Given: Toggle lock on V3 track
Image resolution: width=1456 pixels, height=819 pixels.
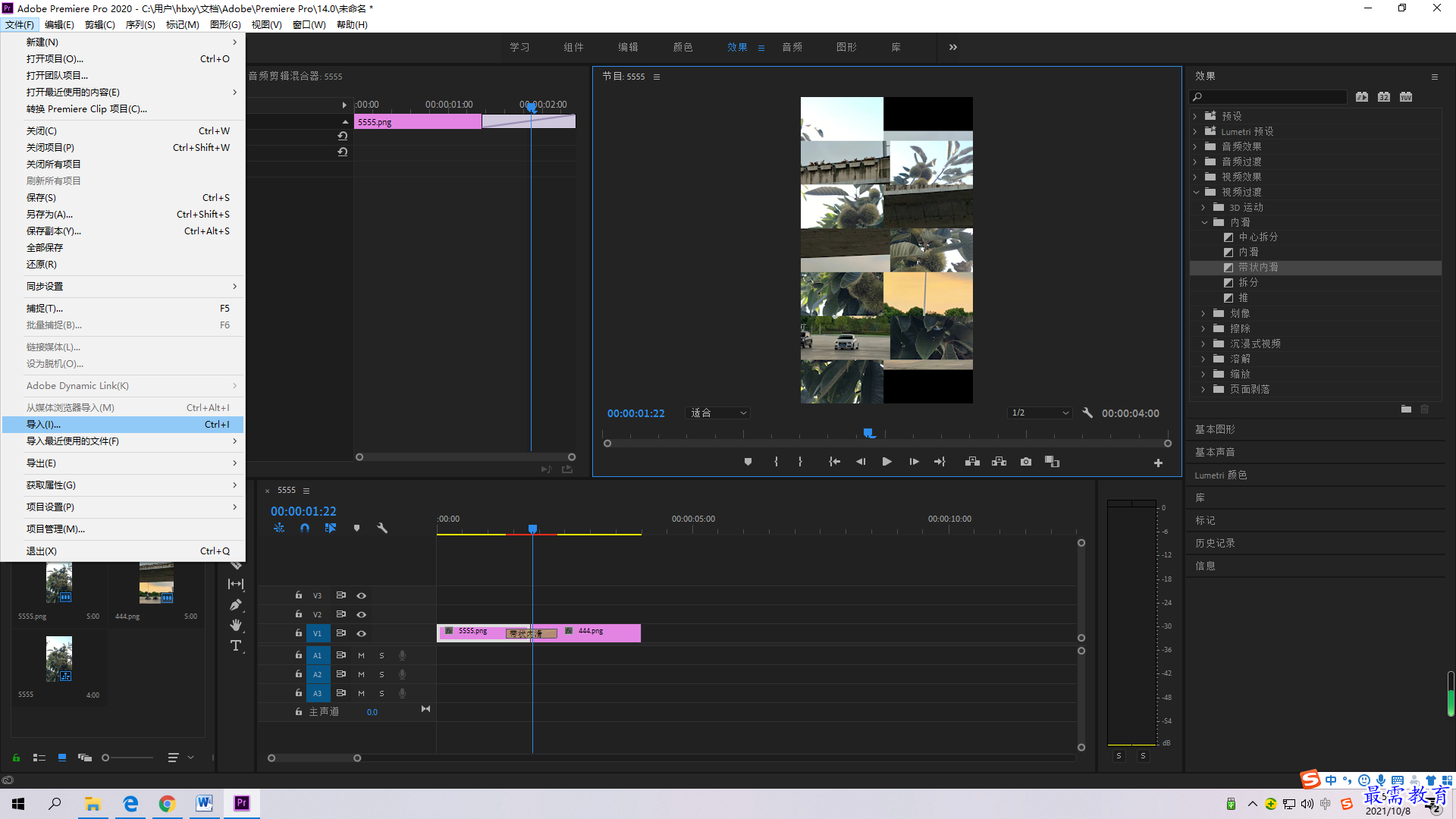Looking at the screenshot, I should tap(299, 595).
